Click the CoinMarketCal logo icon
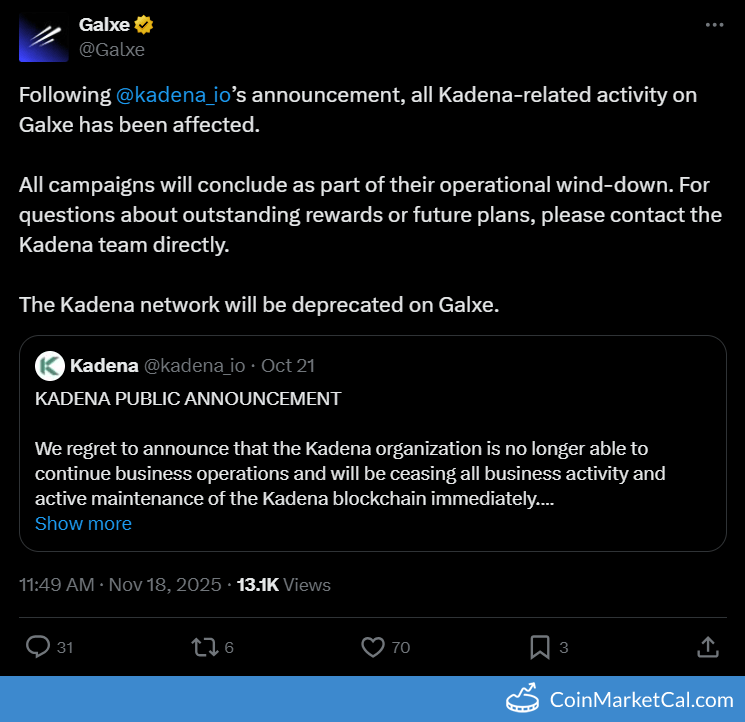745x722 pixels. tap(523, 699)
